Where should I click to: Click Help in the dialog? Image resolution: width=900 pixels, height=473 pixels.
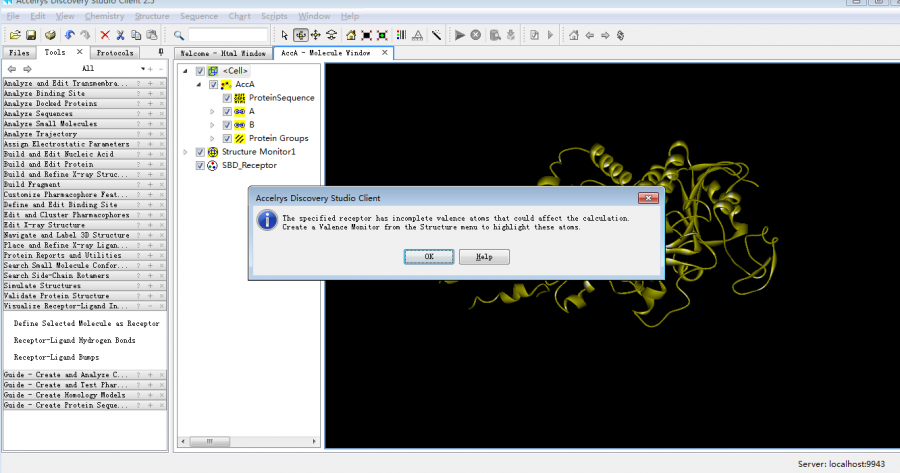click(x=484, y=257)
